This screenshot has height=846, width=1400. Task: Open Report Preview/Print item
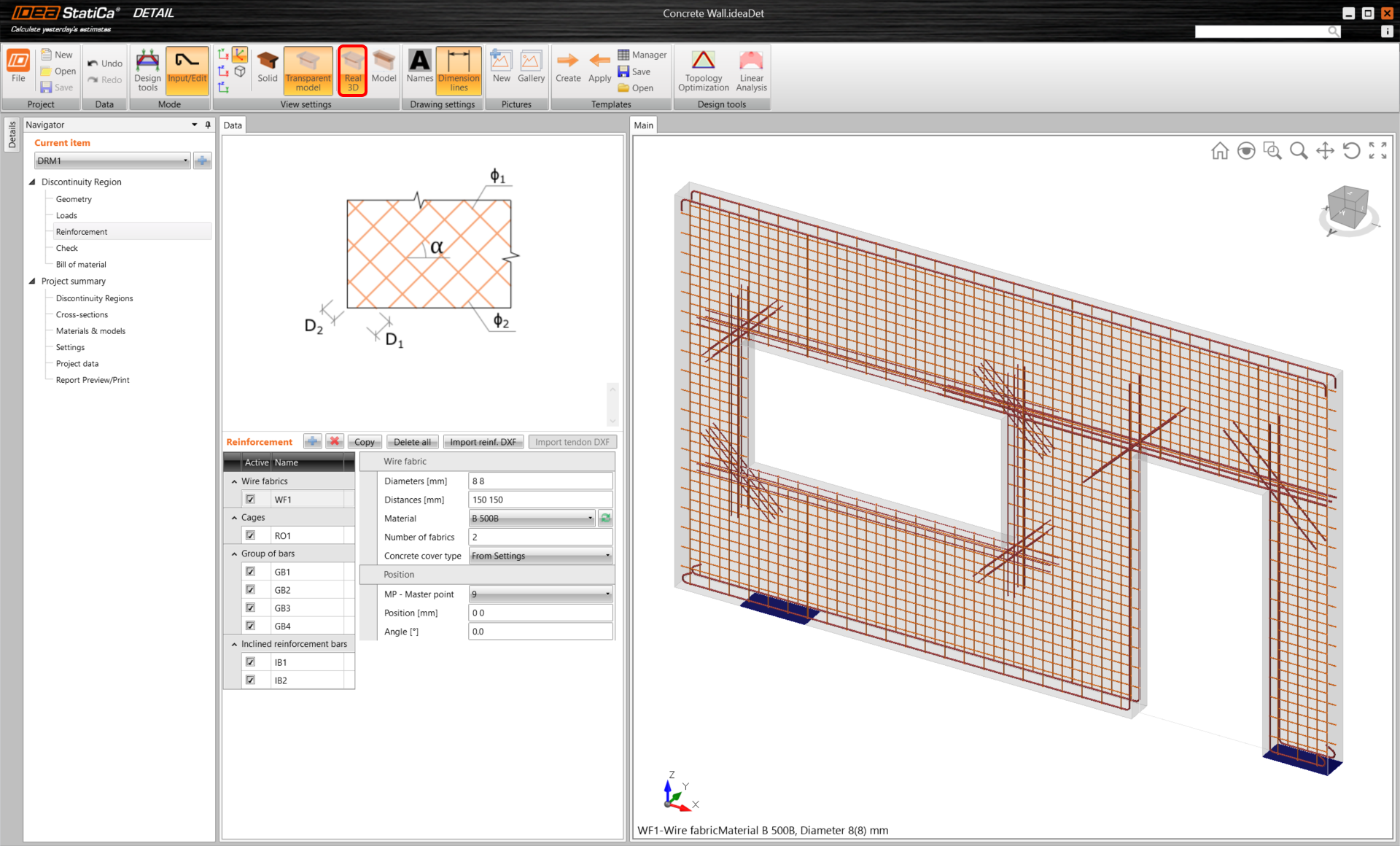pyautogui.click(x=93, y=380)
